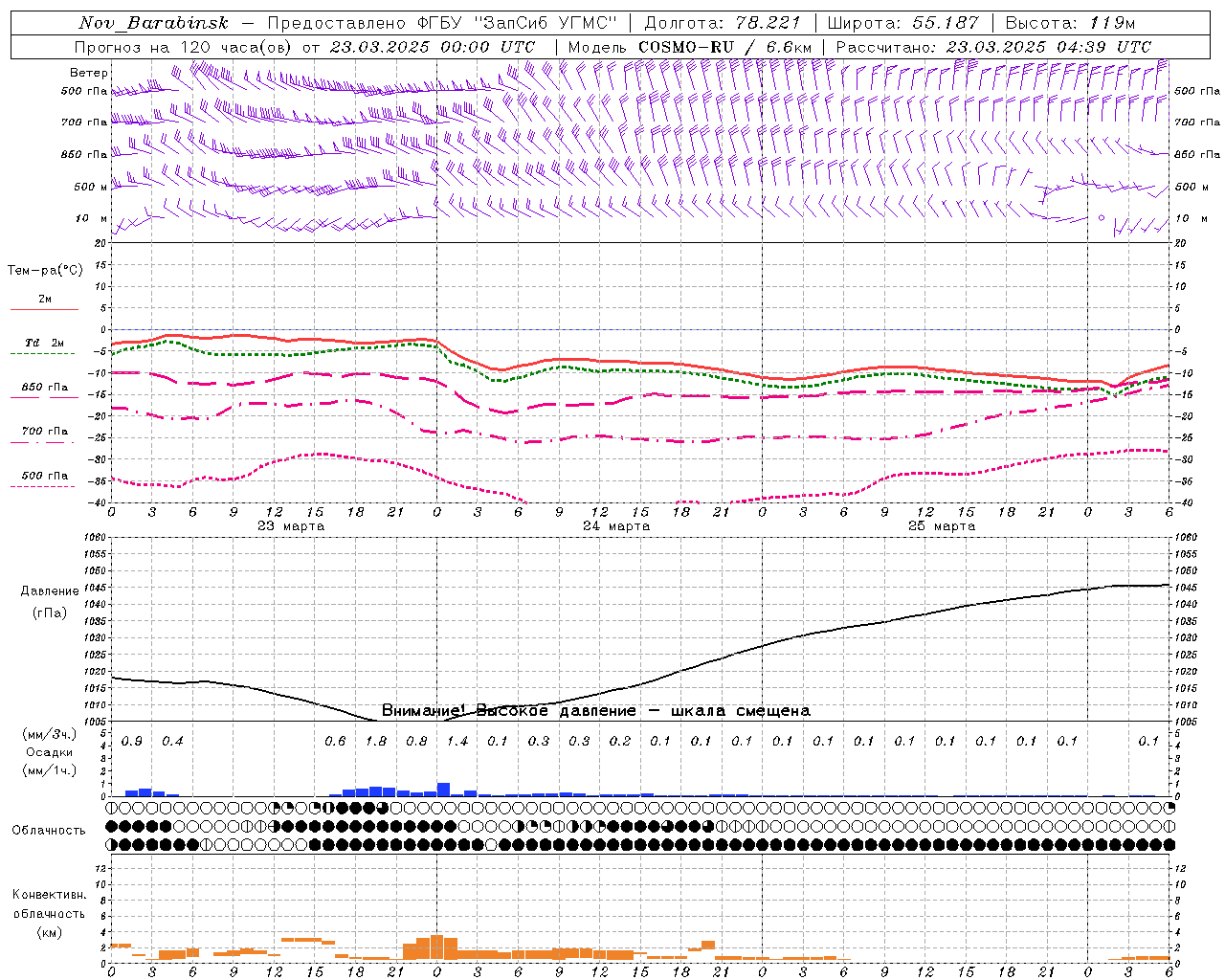Click the '25 марта' date label
The height and width of the screenshot is (980, 1225).
(x=942, y=526)
